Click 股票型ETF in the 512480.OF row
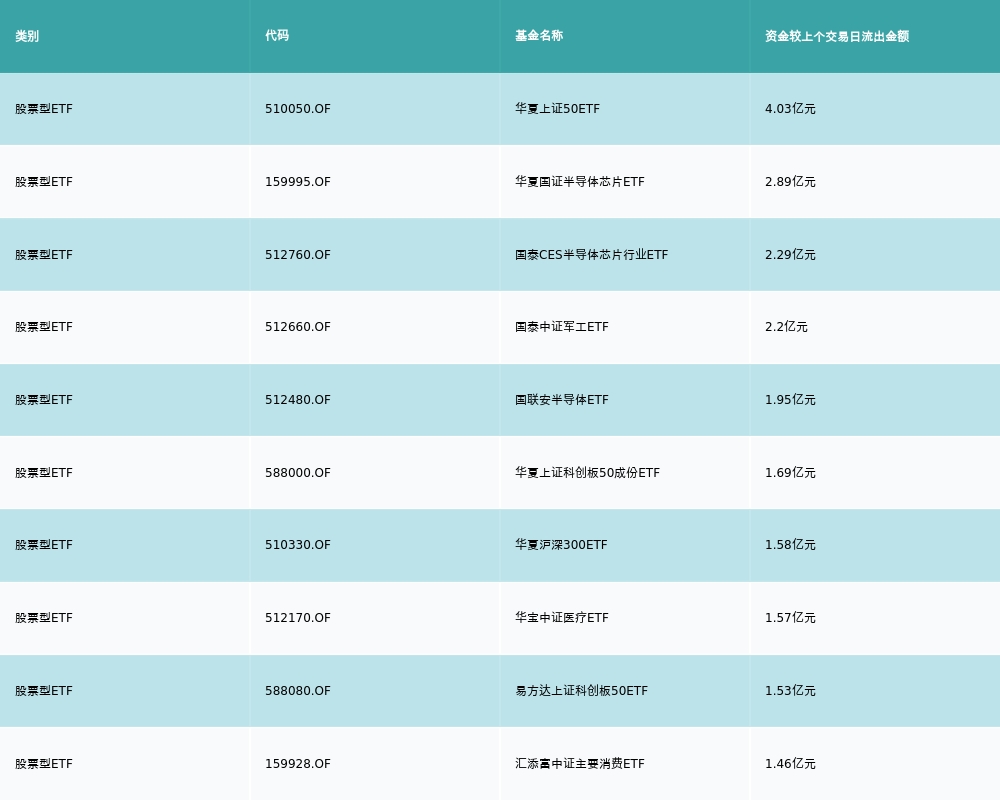Screen dimensions: 1000x800 click(x=44, y=400)
